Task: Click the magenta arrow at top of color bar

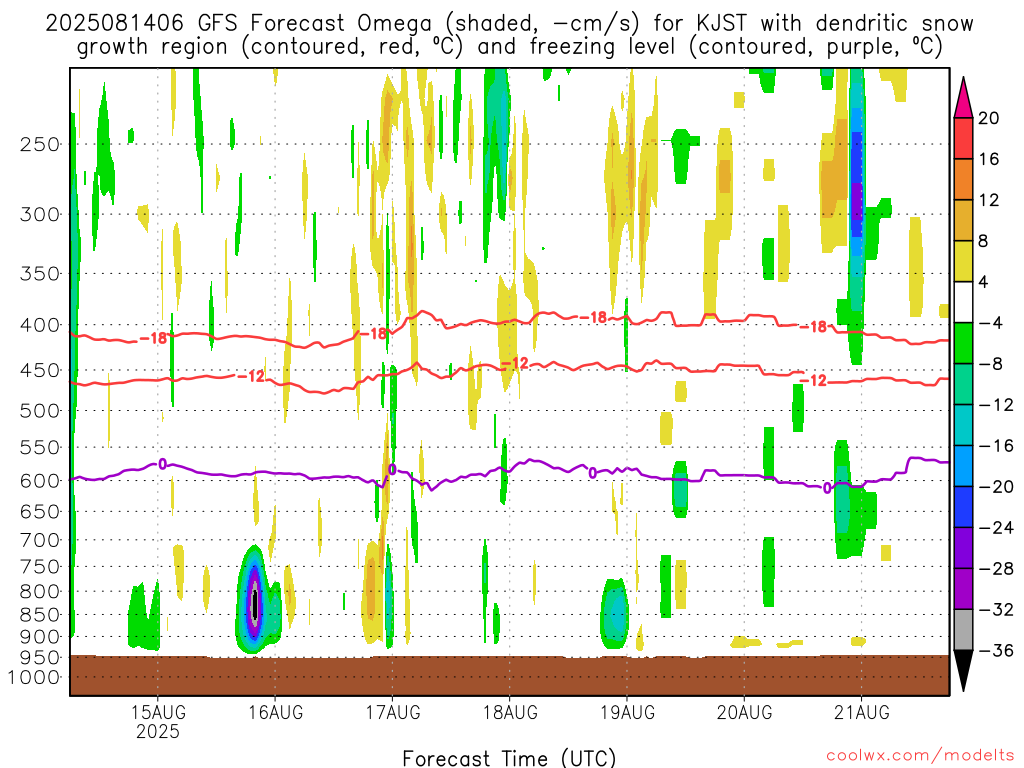Action: (963, 97)
